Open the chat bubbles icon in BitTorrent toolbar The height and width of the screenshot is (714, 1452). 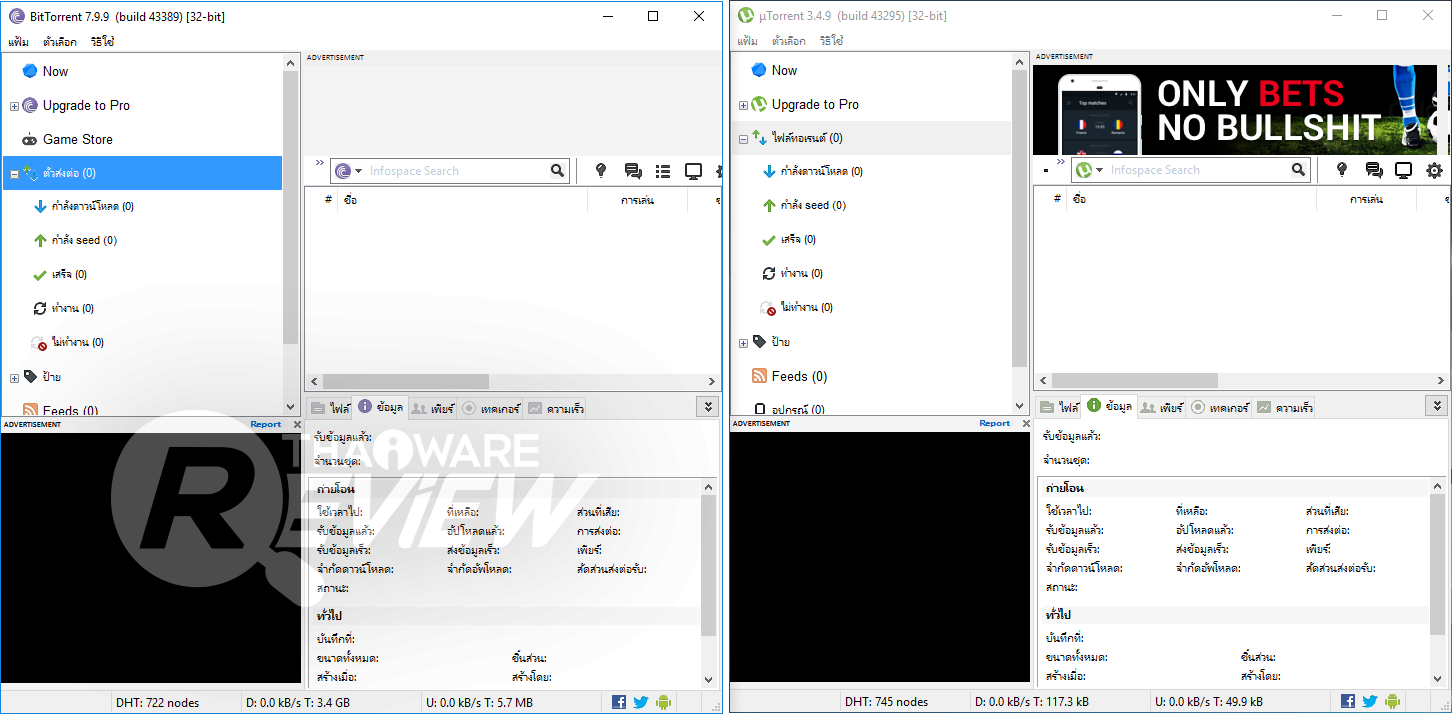633,171
